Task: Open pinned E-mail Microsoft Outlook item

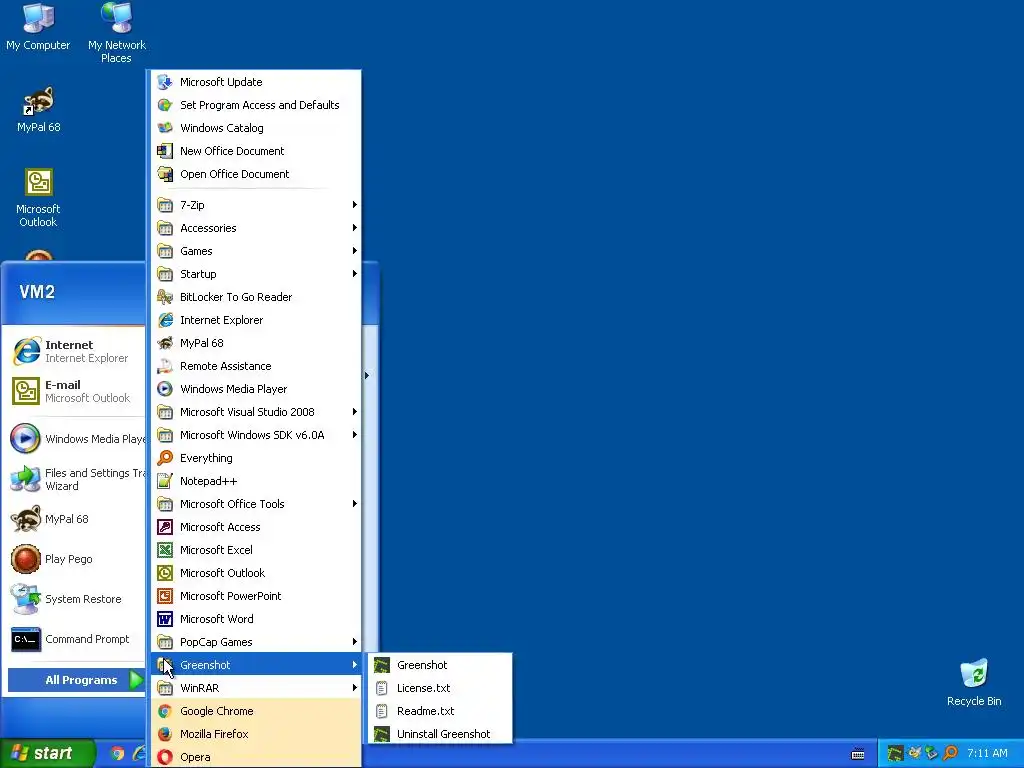Action: click(x=76, y=391)
